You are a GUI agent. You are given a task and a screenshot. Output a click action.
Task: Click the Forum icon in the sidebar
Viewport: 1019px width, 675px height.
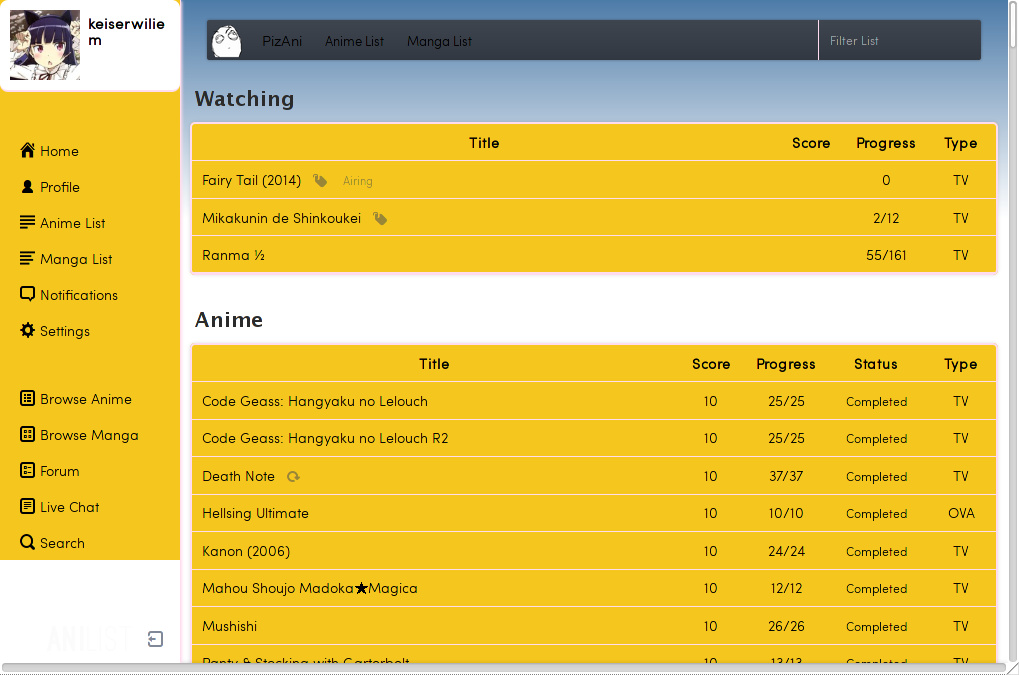(x=27, y=470)
